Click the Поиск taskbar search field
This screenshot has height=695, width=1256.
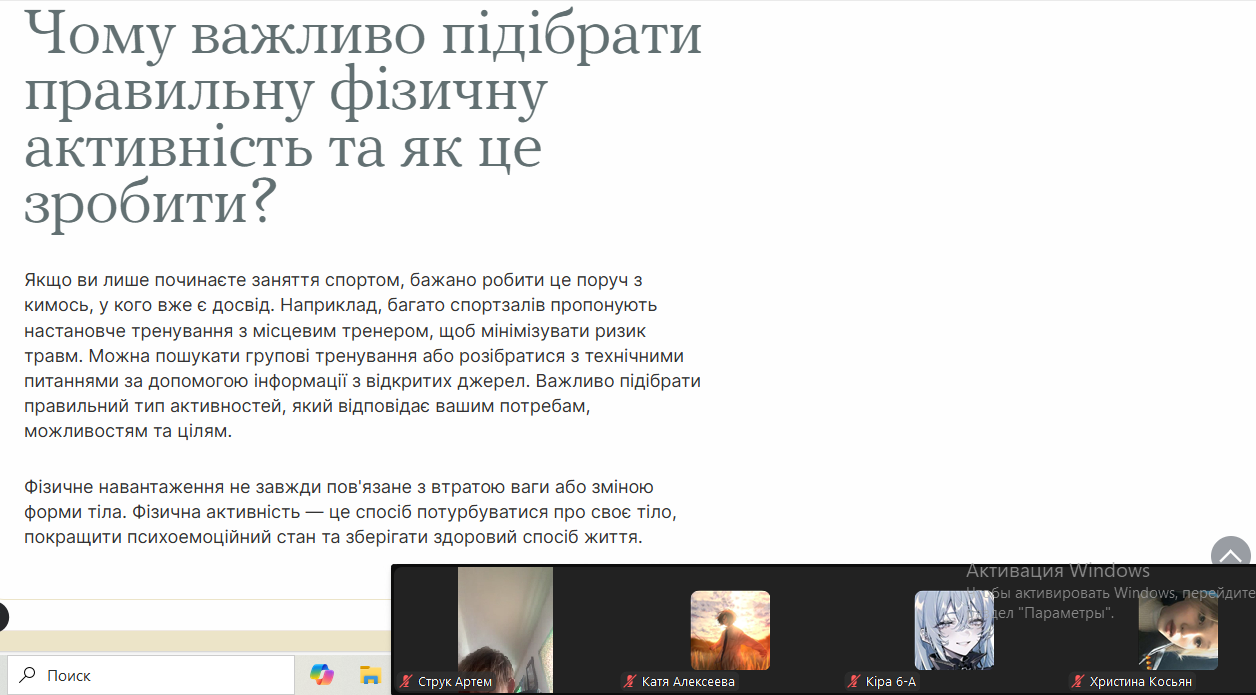pos(151,675)
